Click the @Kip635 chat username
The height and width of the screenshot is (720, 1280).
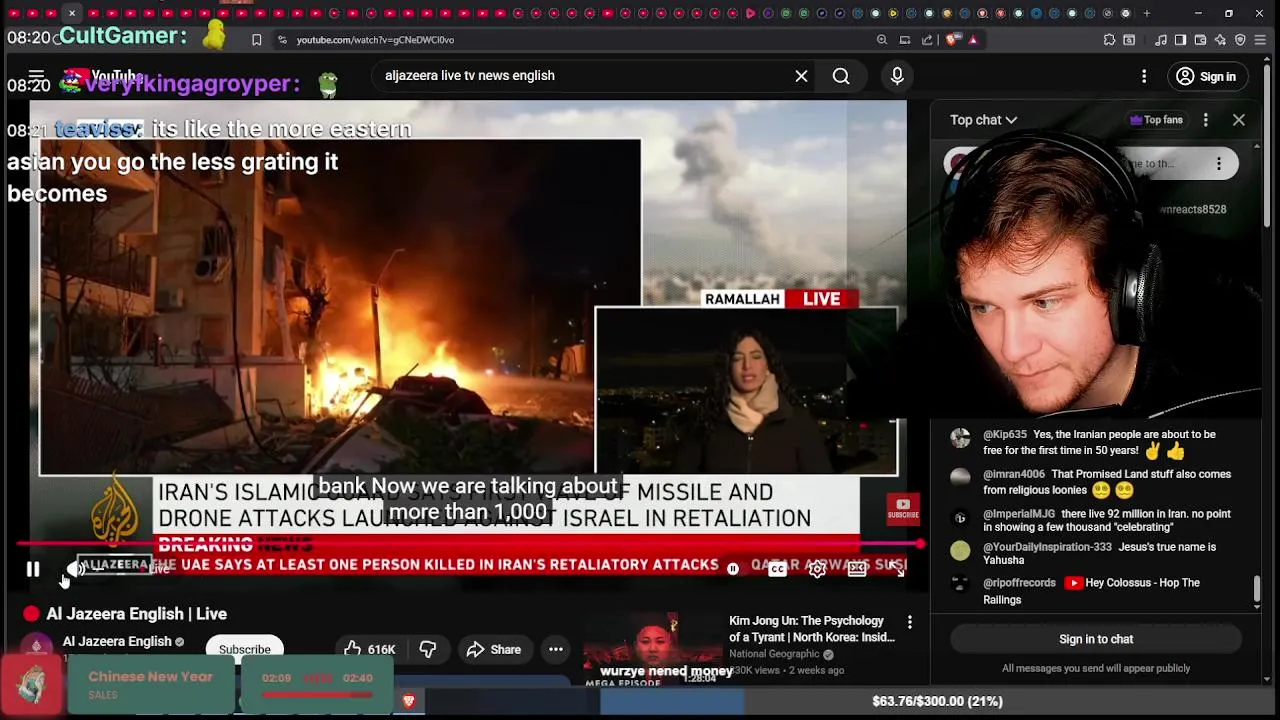[1005, 435]
